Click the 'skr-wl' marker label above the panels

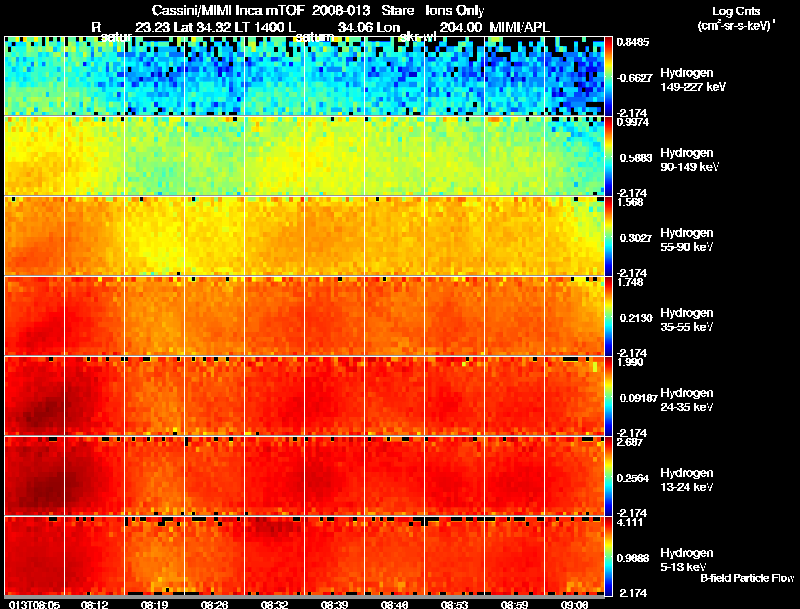(418, 37)
